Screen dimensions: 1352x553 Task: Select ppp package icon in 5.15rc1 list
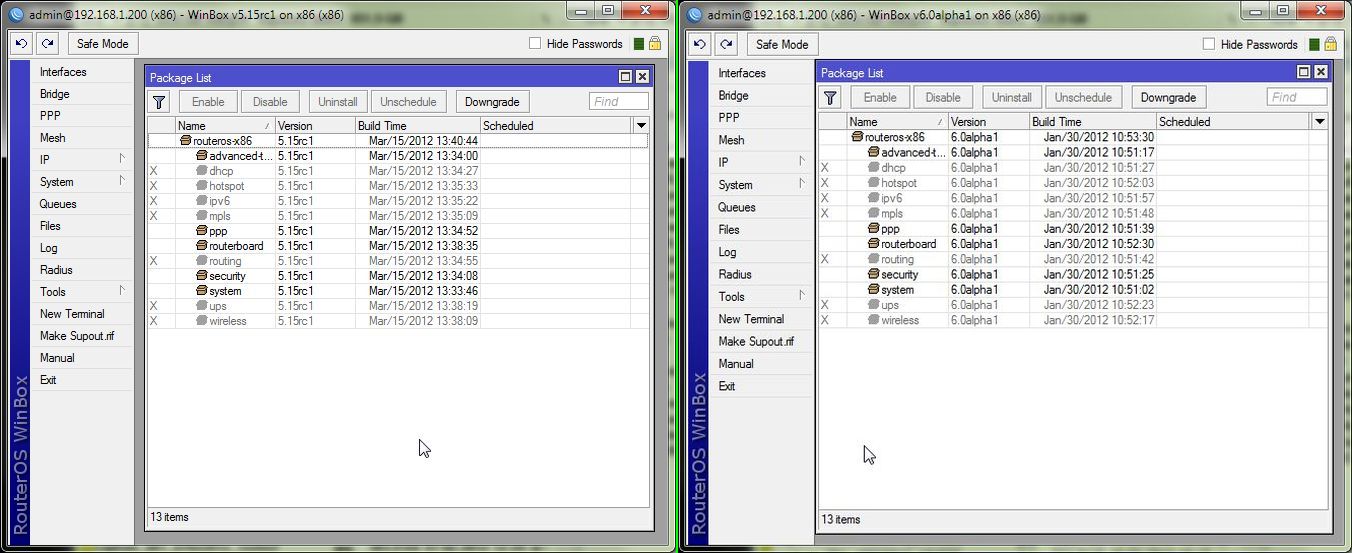[201, 231]
